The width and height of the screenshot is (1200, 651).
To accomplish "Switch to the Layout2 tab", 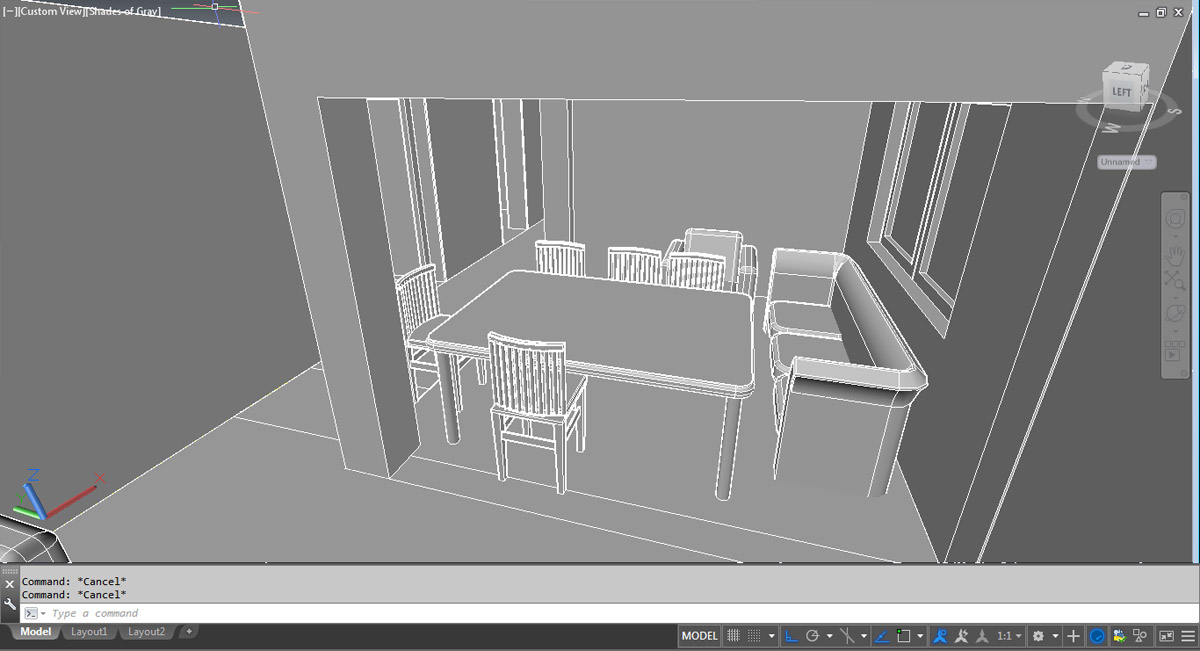I will pos(146,632).
